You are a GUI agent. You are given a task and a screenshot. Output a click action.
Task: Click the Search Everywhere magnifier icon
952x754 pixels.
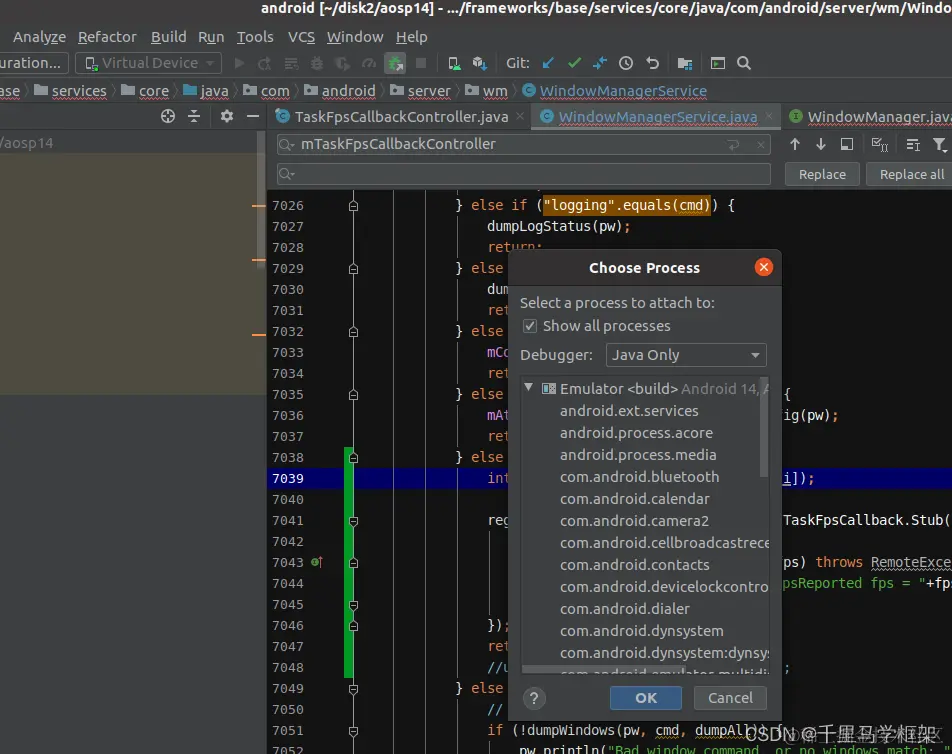[x=744, y=63]
